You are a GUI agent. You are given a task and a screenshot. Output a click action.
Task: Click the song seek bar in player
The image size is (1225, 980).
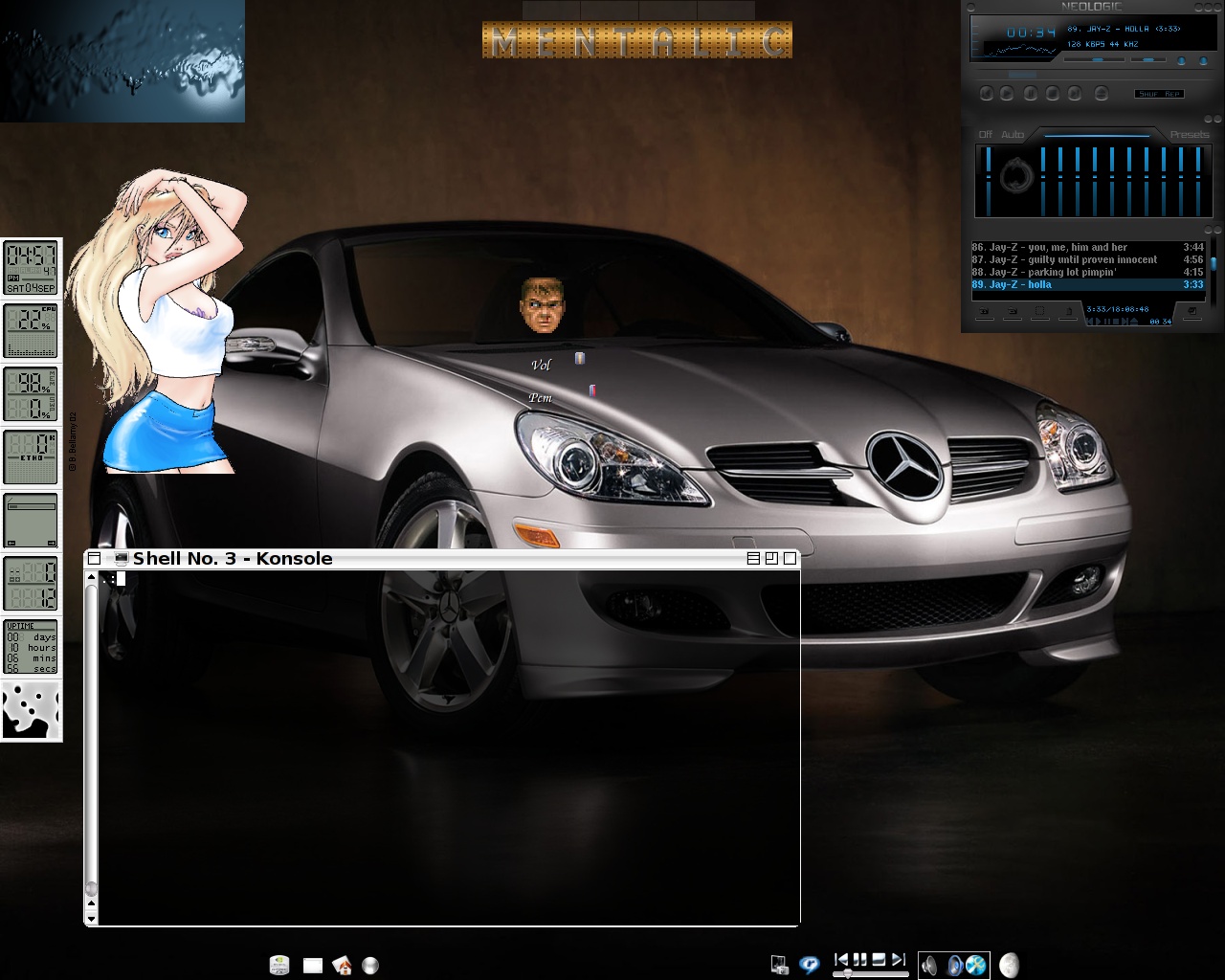click(x=1095, y=75)
